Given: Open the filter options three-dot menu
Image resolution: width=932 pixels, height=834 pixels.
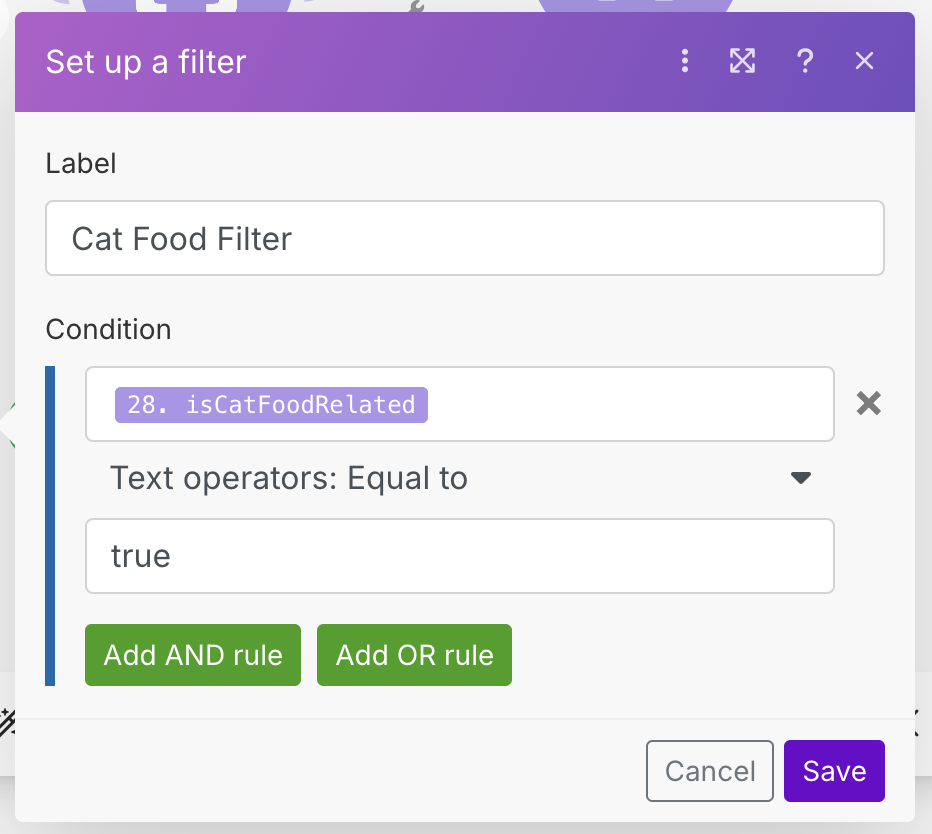Looking at the screenshot, I should point(685,61).
